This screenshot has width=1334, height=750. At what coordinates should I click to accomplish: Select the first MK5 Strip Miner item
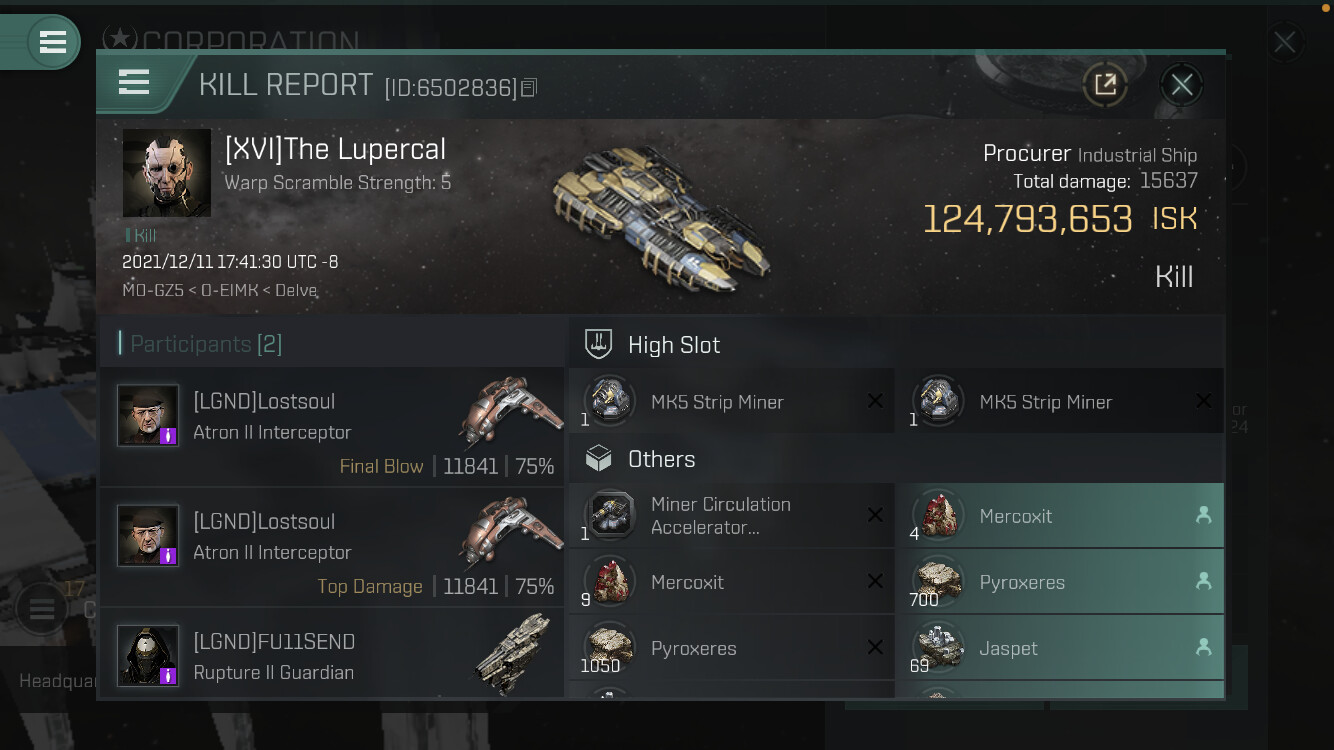click(731, 402)
